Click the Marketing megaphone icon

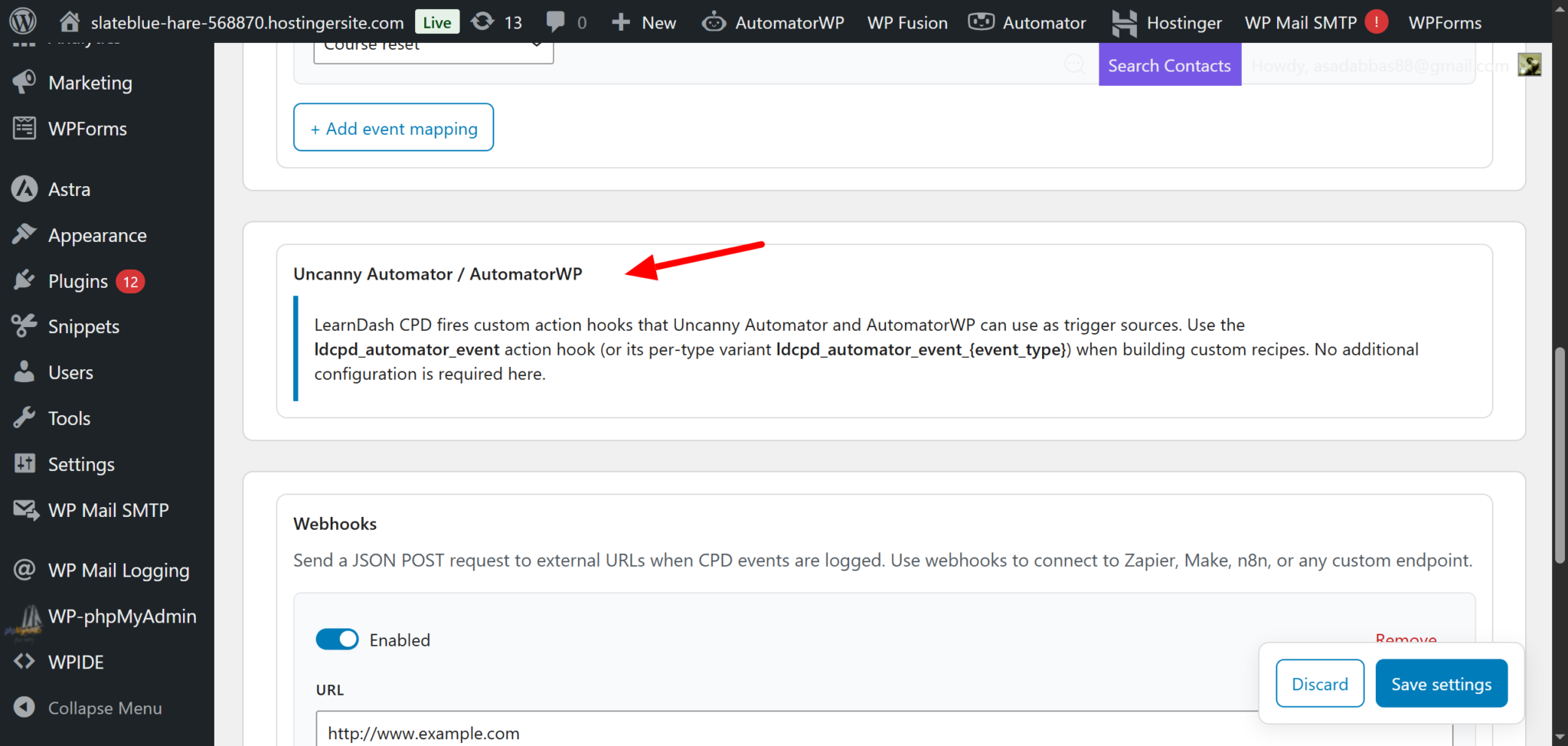24,82
